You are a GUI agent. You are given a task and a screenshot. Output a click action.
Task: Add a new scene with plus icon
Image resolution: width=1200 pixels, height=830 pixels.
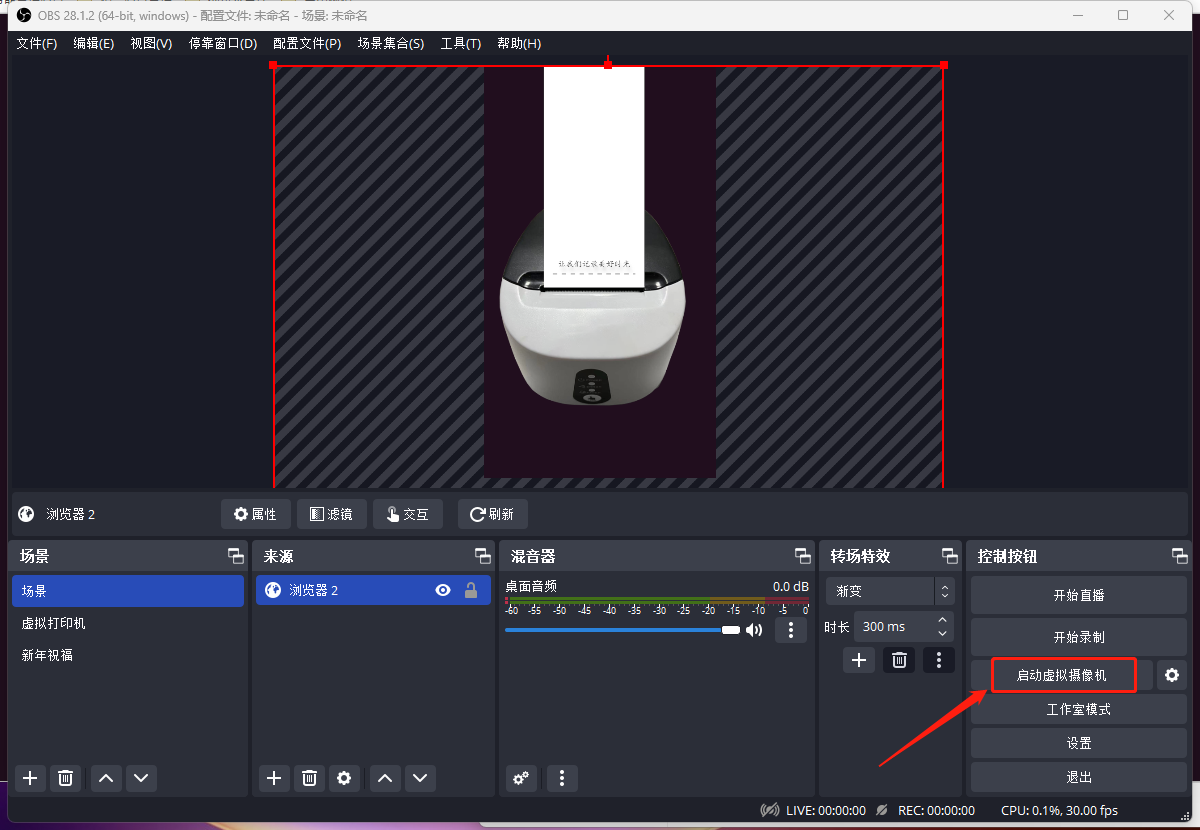point(30,778)
